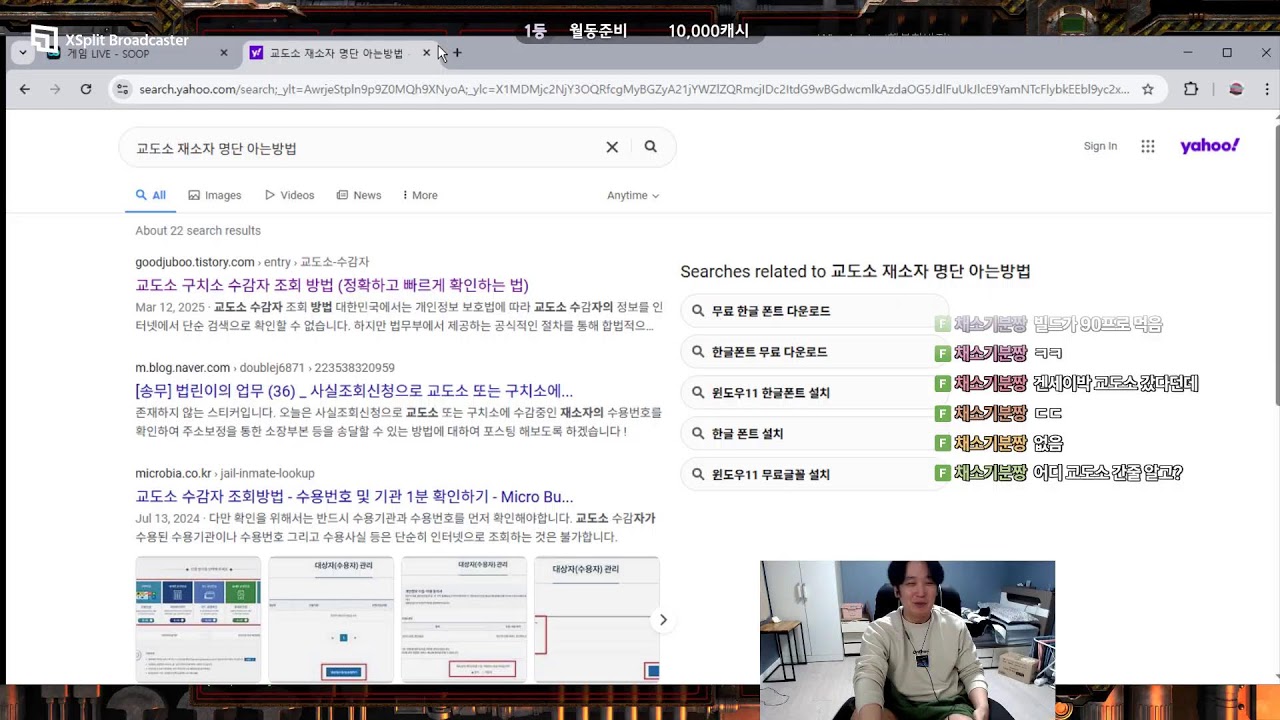Open a new browser tab

(457, 53)
